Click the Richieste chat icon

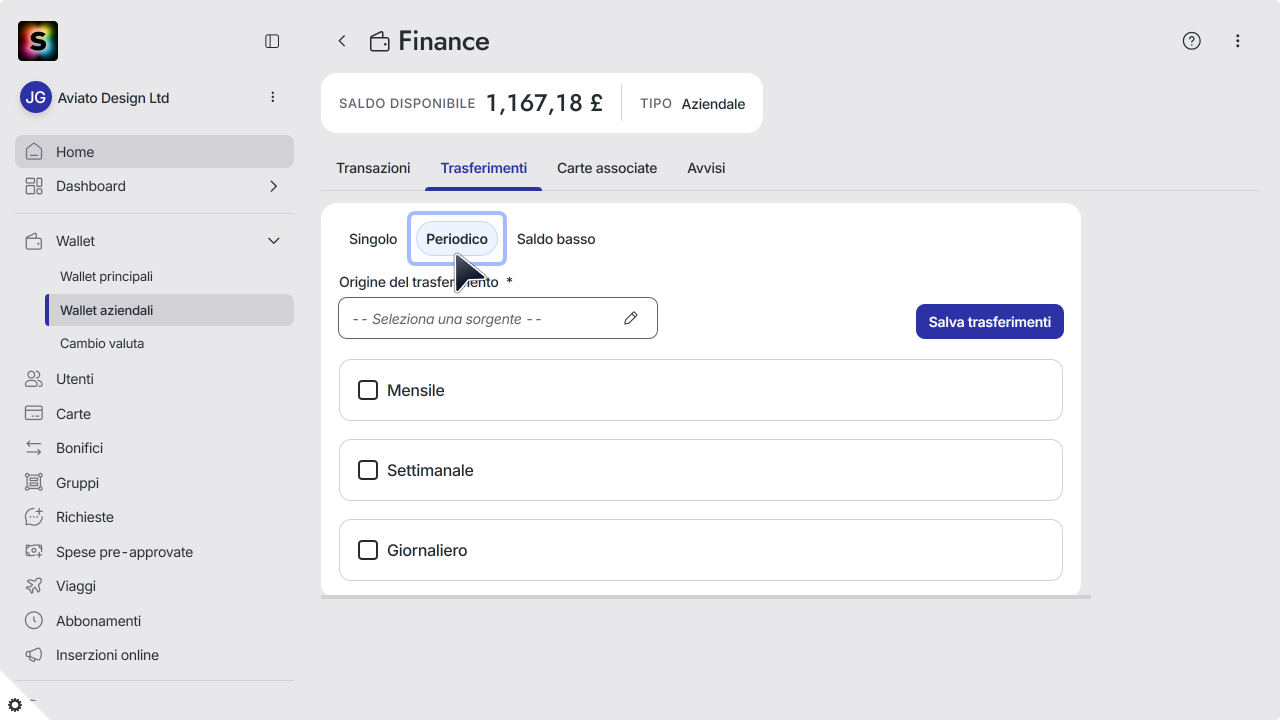[34, 517]
